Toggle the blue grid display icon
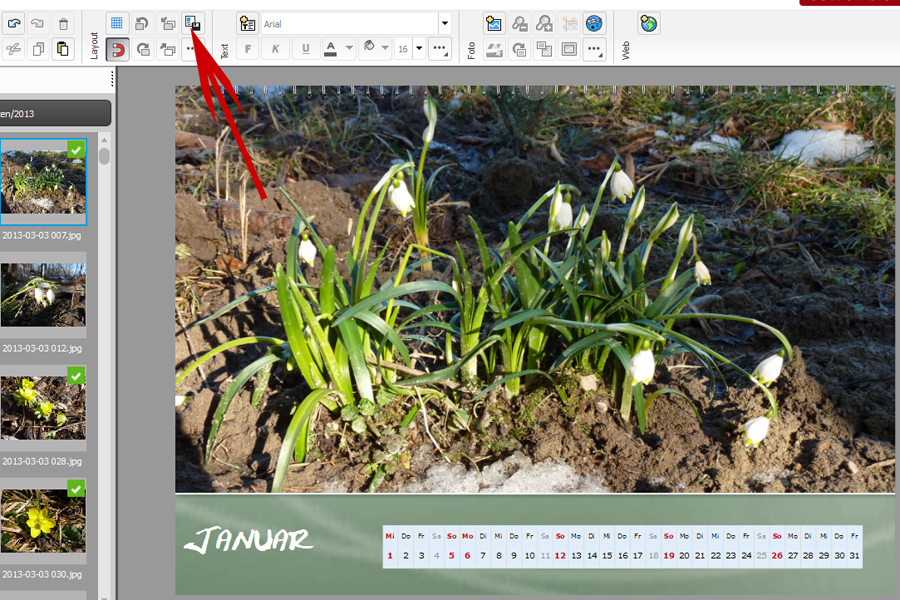 [x=117, y=24]
